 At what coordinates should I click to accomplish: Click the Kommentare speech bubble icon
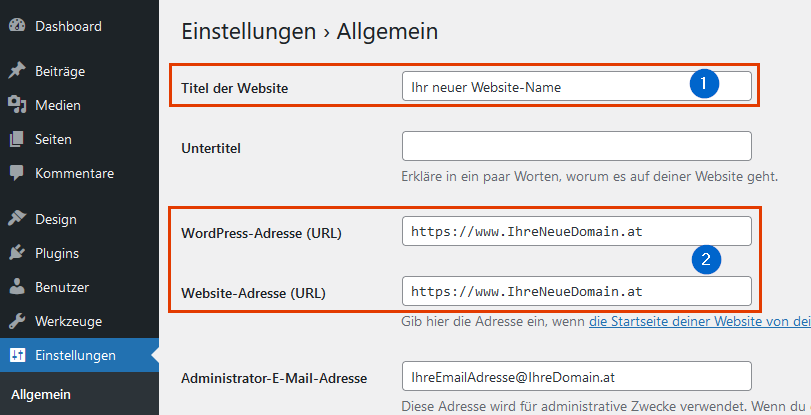click(17, 173)
